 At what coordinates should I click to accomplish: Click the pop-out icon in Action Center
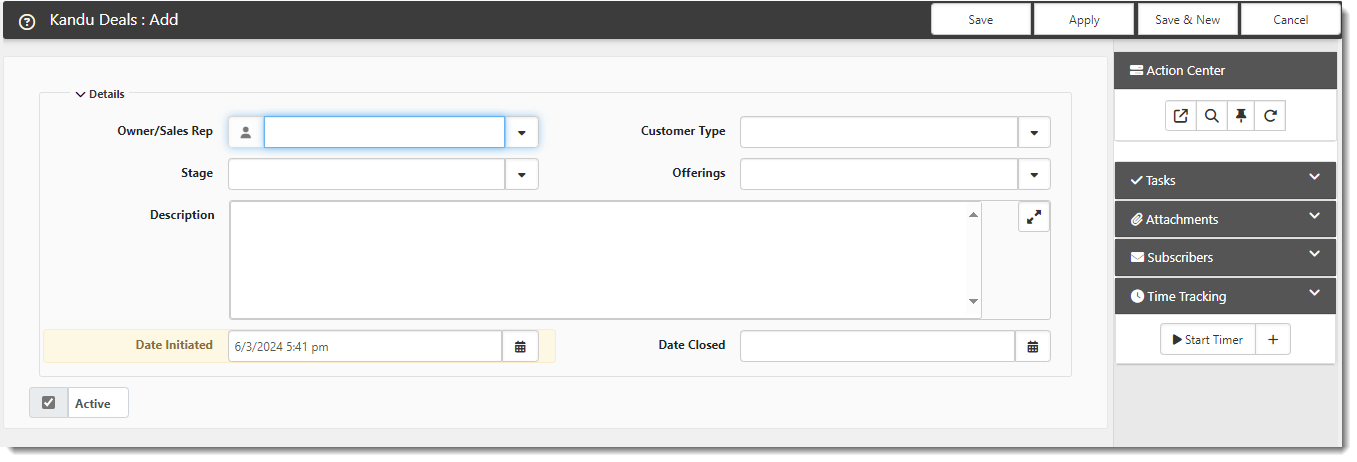[x=1181, y=116]
